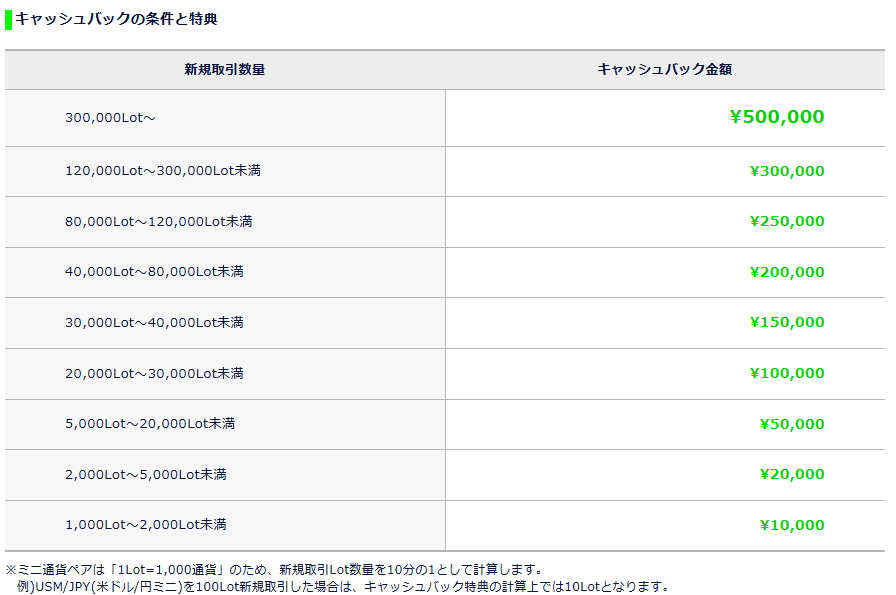Select the ¥150,000 cashback amount
The width and height of the screenshot is (896, 595).
coord(787,323)
